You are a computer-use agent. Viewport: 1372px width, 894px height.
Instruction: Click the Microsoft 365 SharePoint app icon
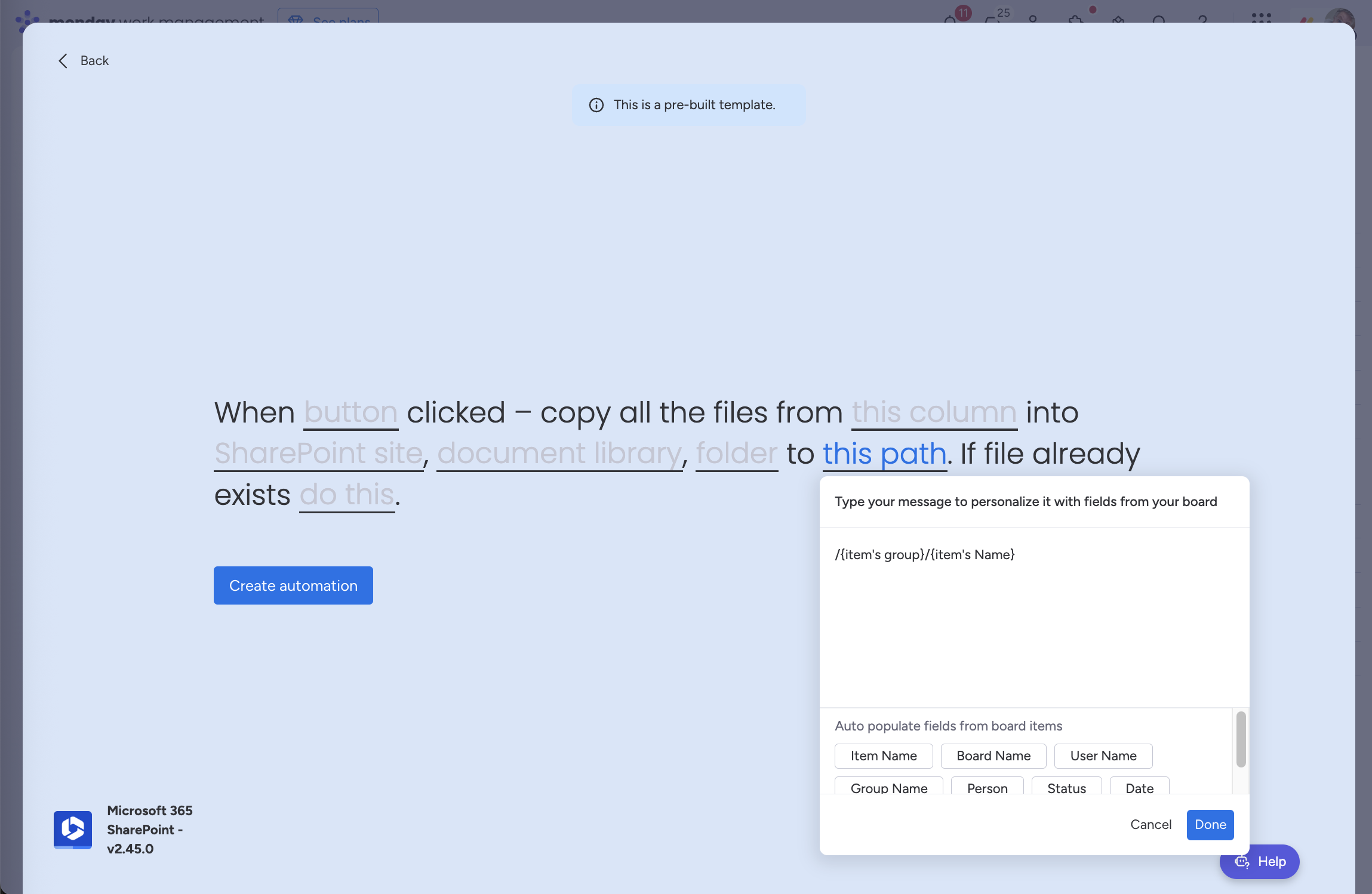click(x=72, y=829)
